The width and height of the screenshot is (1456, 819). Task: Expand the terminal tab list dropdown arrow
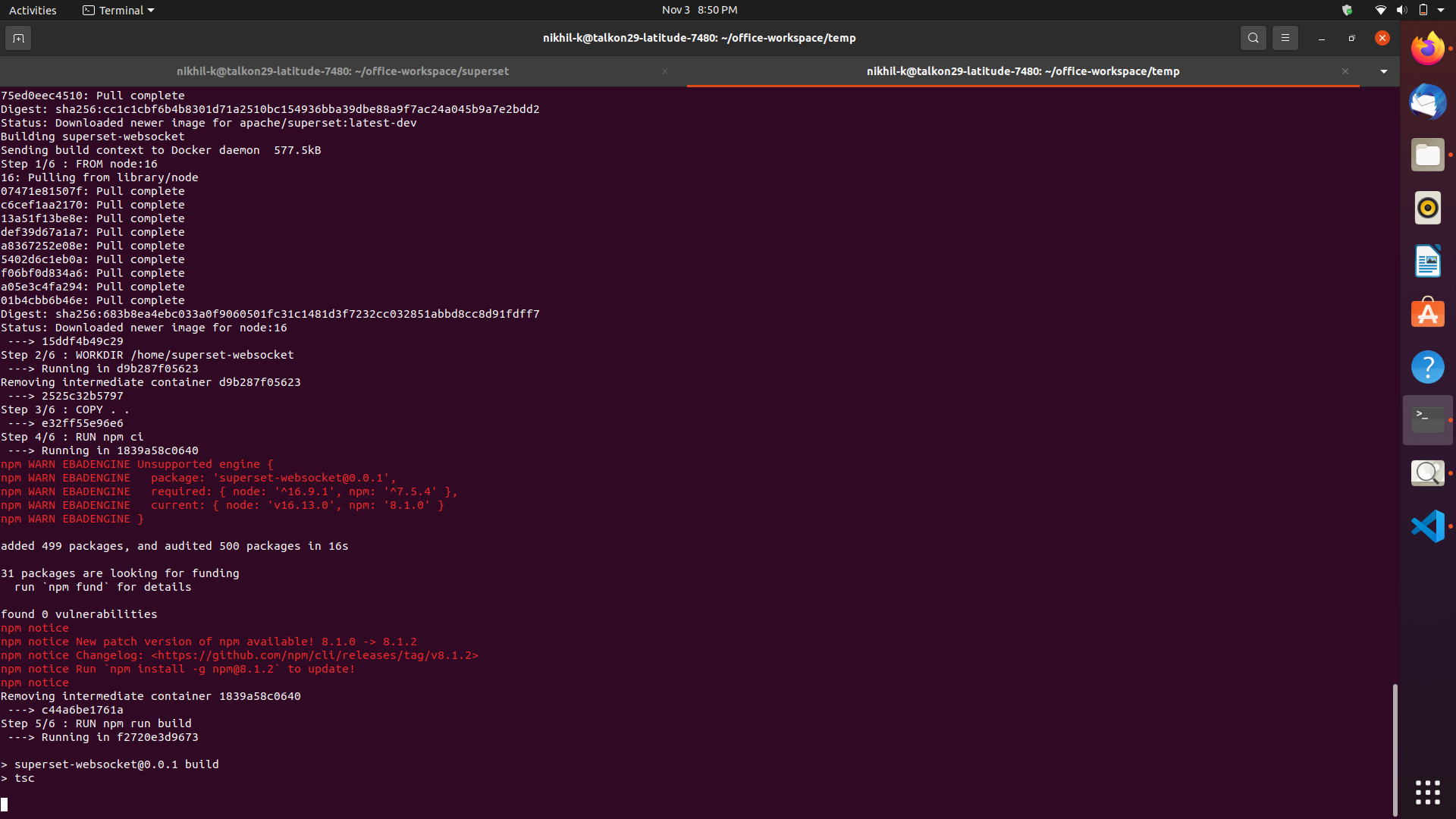click(1383, 71)
